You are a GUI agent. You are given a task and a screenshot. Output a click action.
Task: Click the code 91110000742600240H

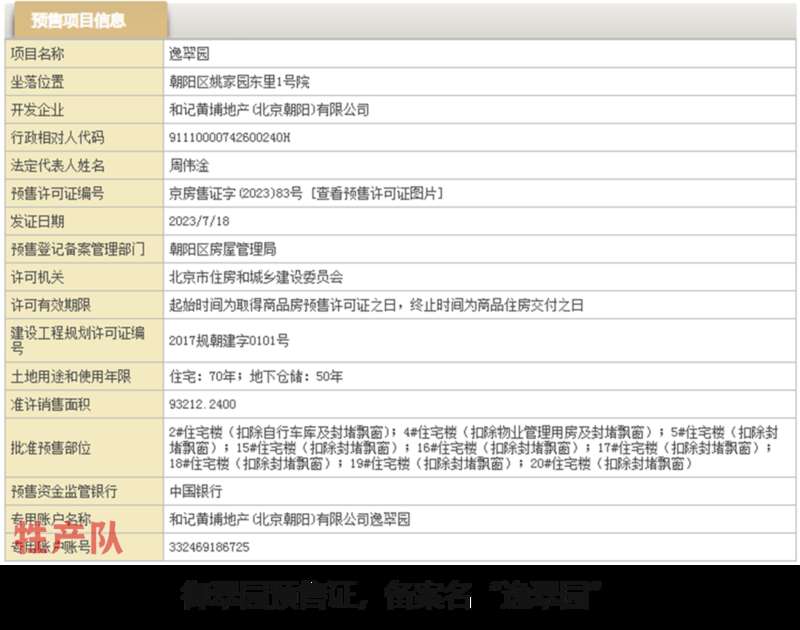pos(229,138)
